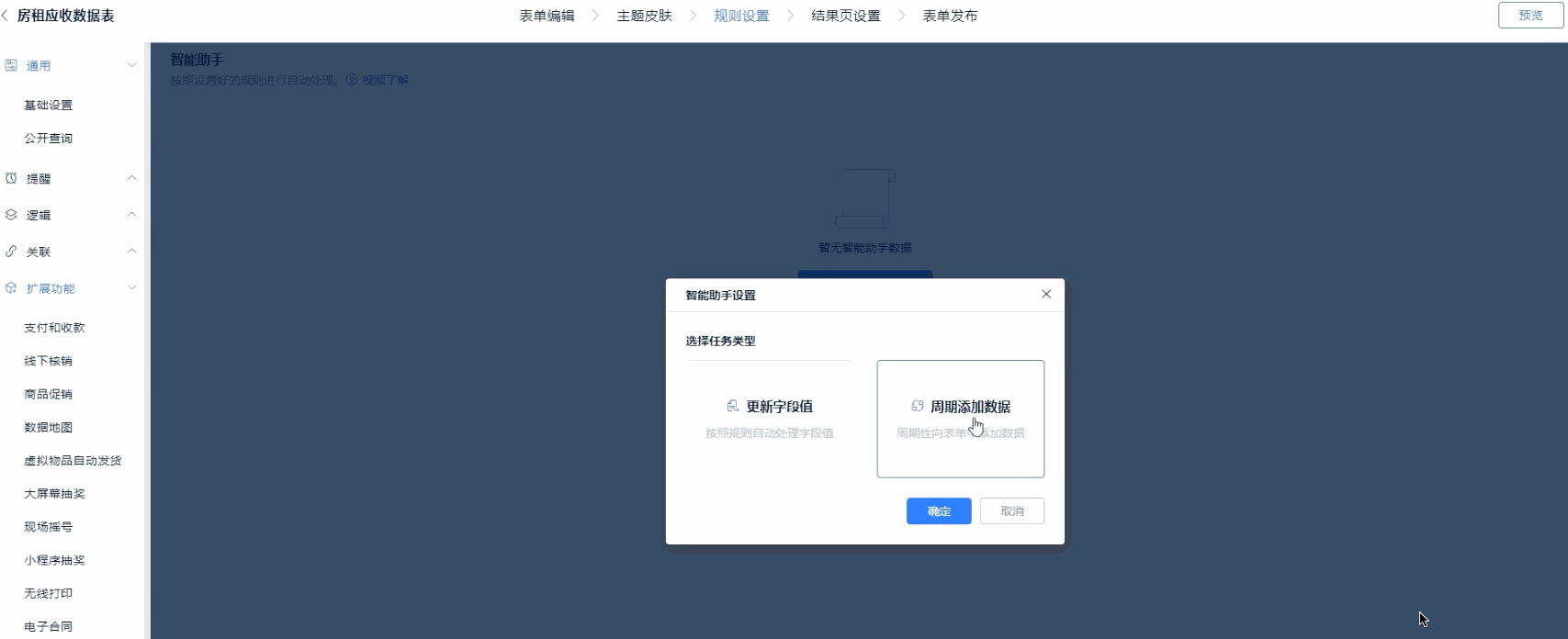Click the 通用 section icon in sidebar
This screenshot has width=1568, height=639.
point(11,65)
